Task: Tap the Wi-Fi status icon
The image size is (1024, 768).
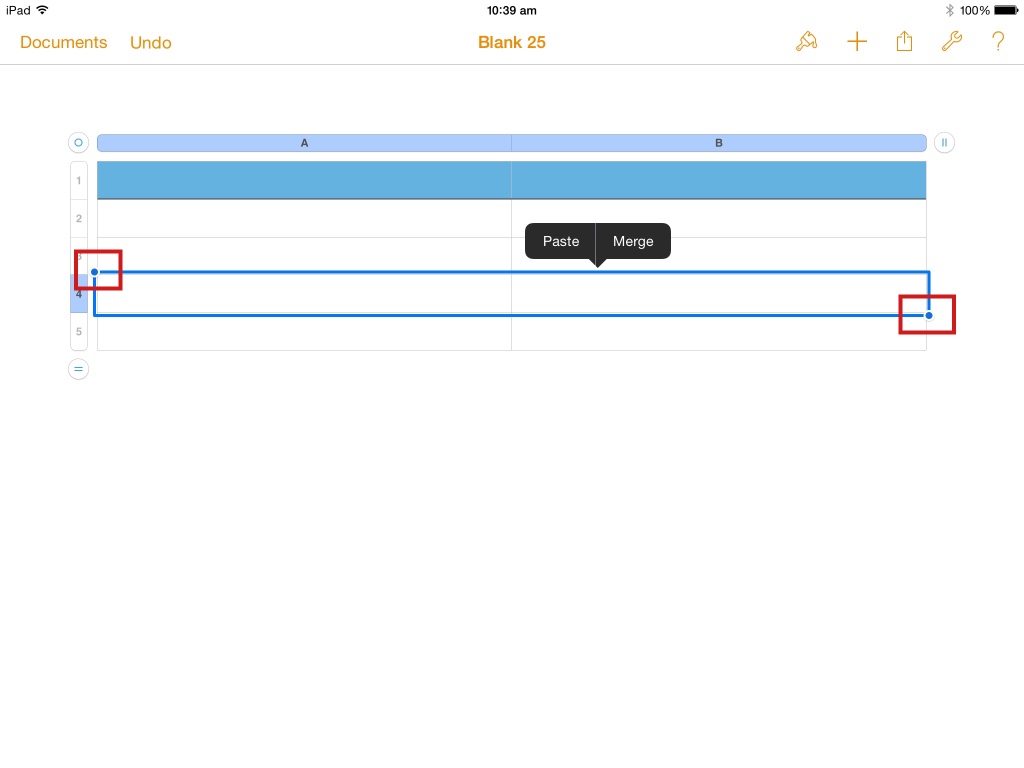Action: click(x=42, y=10)
